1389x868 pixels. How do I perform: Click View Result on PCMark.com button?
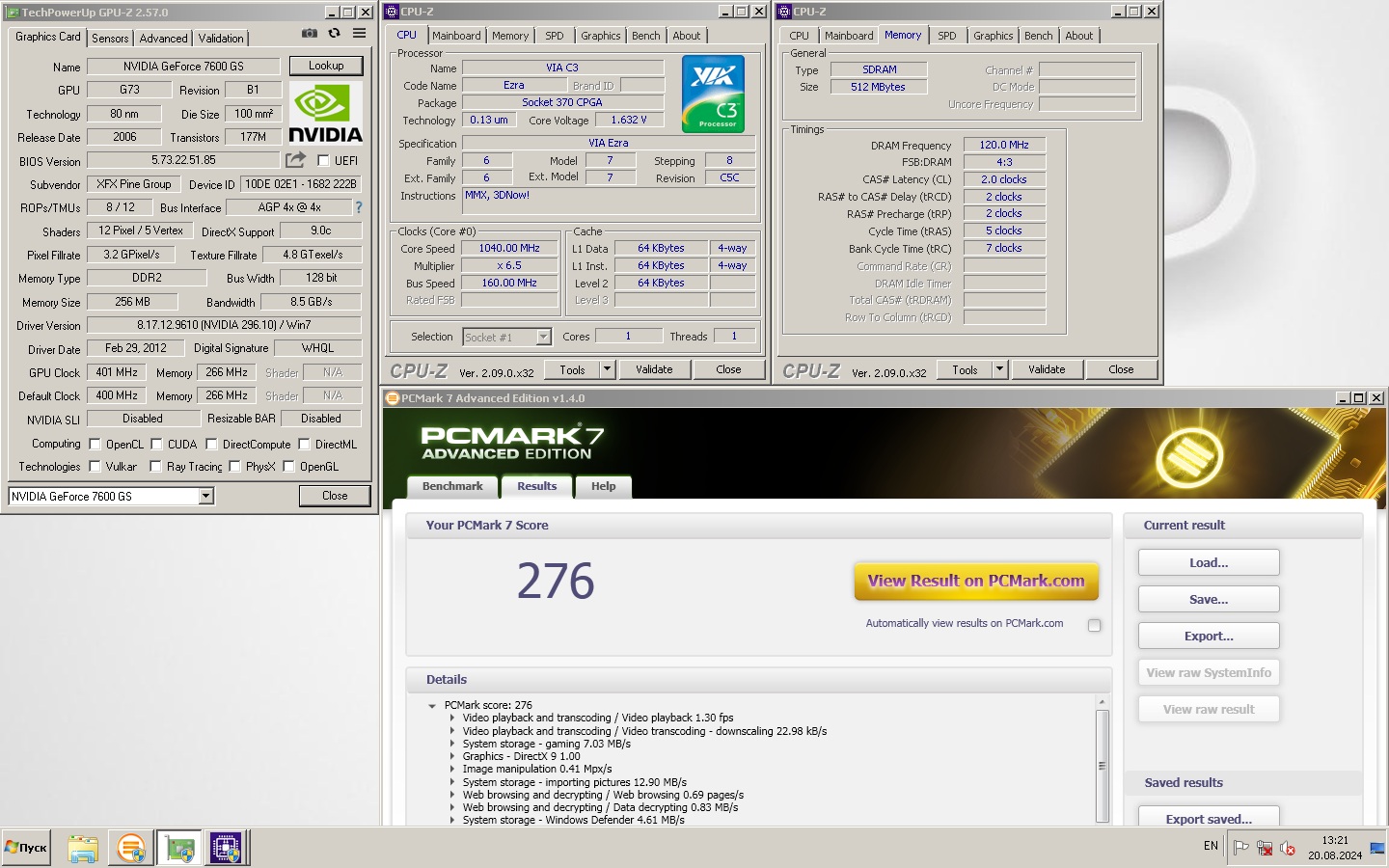[976, 581]
